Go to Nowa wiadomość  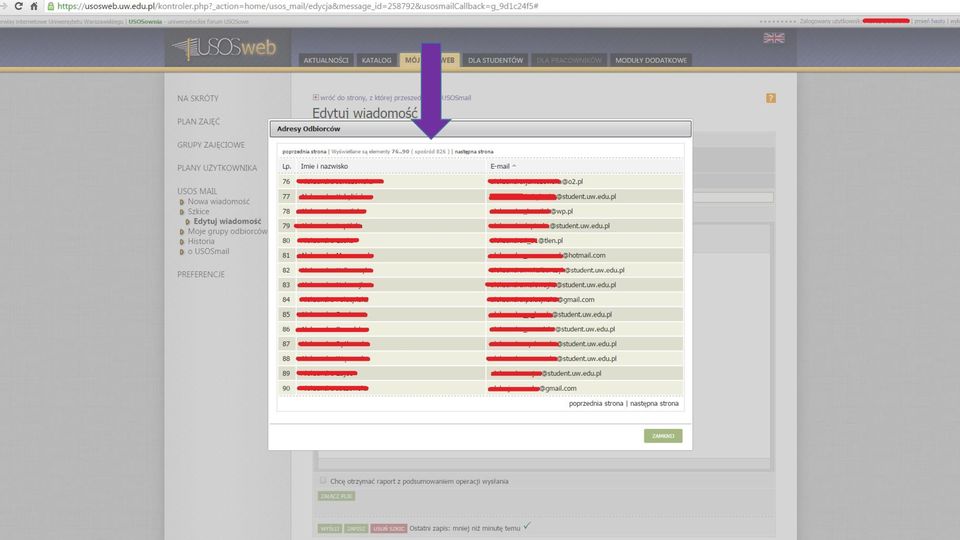219,201
